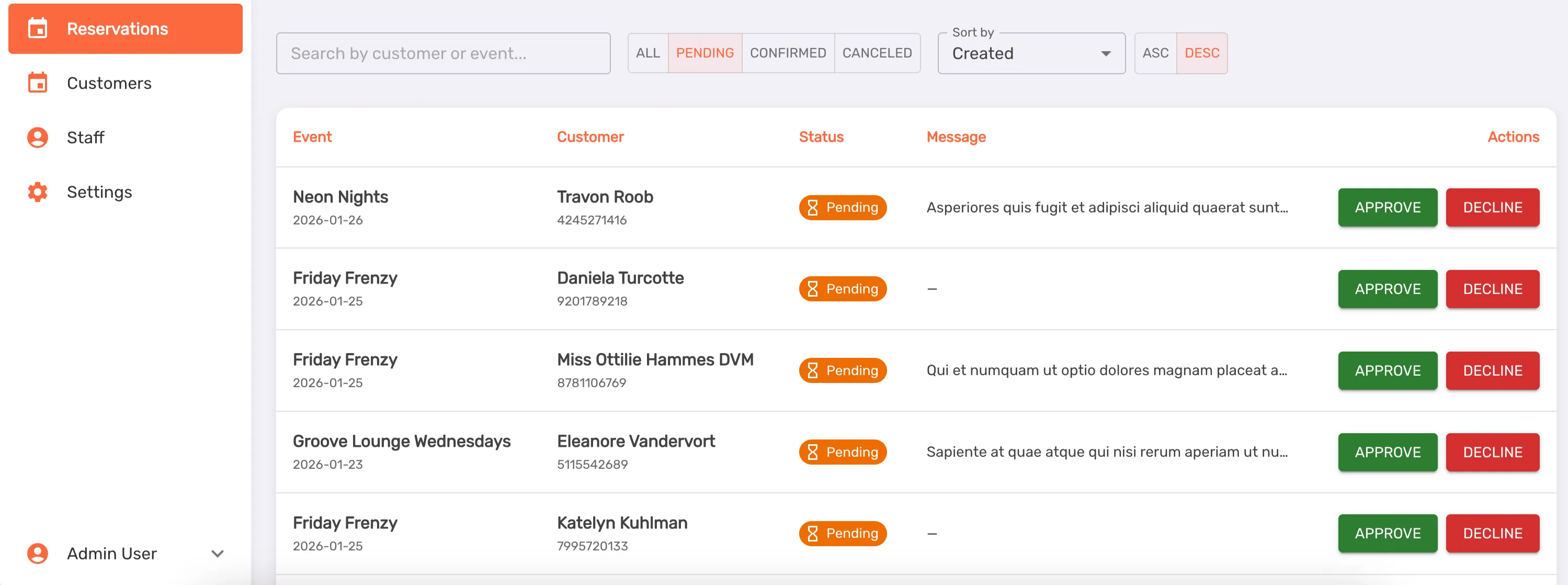Image resolution: width=1568 pixels, height=585 pixels.
Task: Click the Reservations calendar icon in sidebar
Action: click(x=38, y=29)
